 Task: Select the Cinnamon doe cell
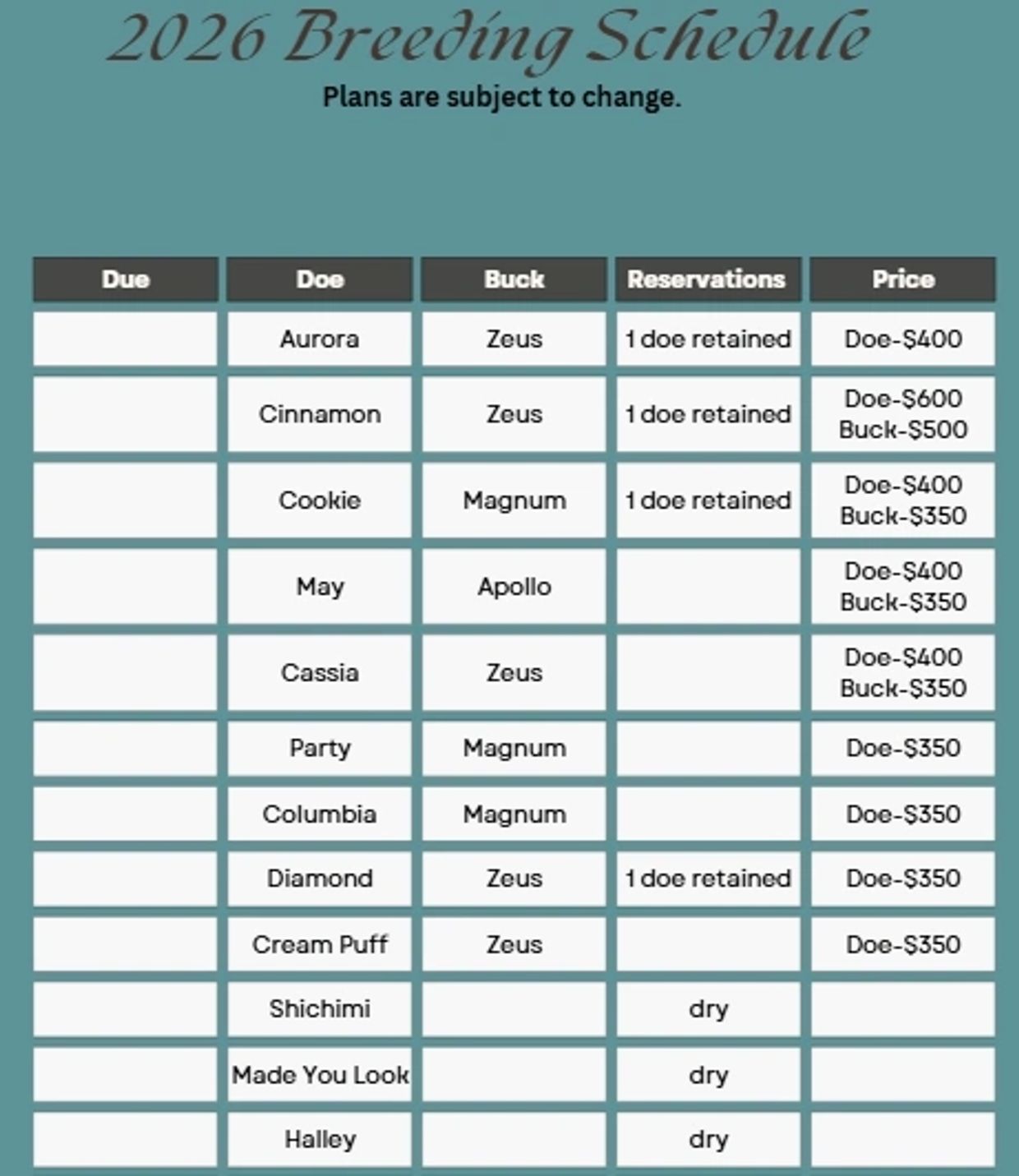click(x=320, y=414)
